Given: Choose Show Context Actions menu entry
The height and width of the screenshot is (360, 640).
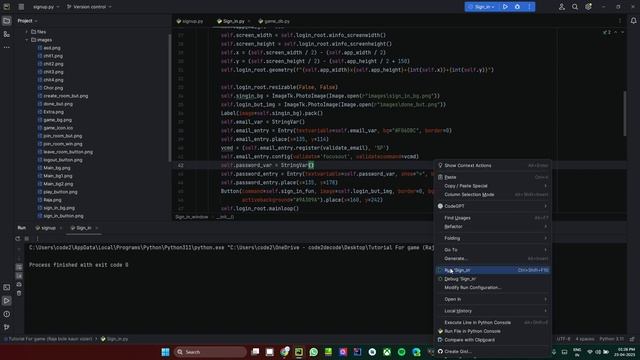Looking at the screenshot, I should [493, 166].
